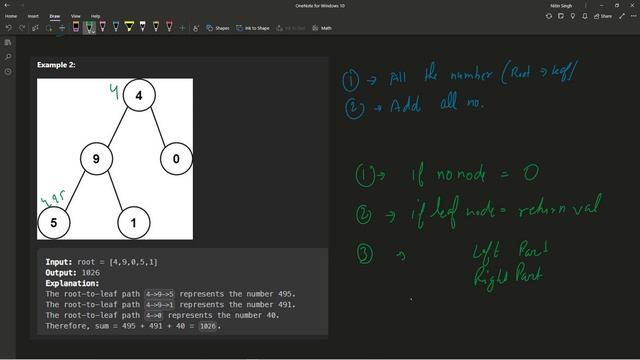The height and width of the screenshot is (360, 640).
Task: Enter full screen mode via diagonal arrow
Action: click(622, 16)
